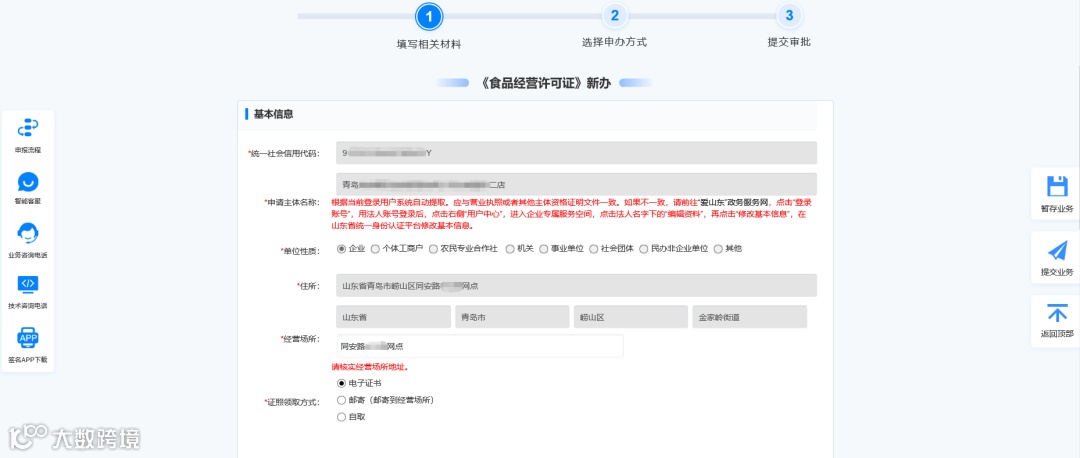Open the 山东省 province field
Screen dimensions: 1080x458
[x=393, y=317]
